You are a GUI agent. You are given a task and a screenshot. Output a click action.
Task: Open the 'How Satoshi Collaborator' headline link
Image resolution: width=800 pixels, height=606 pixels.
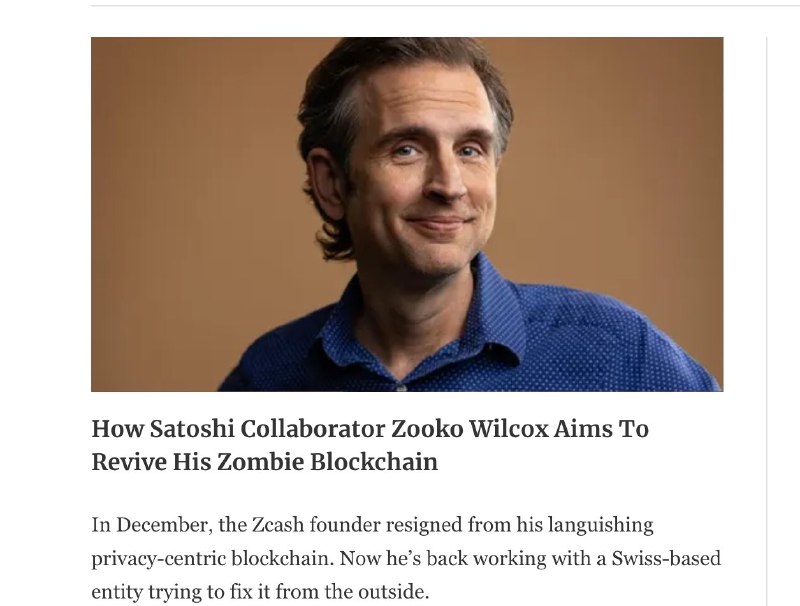point(370,445)
